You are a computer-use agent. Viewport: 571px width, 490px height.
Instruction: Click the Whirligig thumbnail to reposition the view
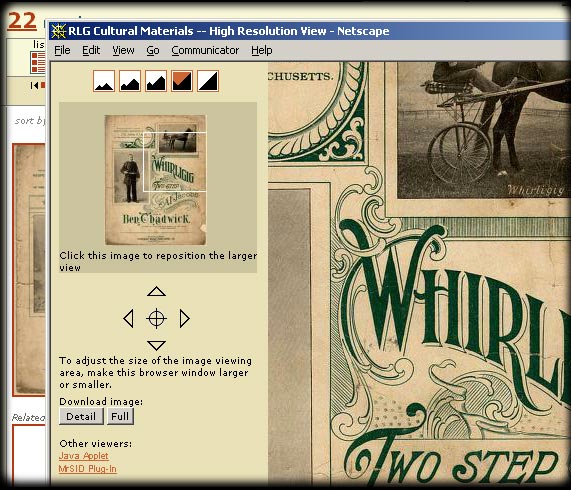(155, 180)
